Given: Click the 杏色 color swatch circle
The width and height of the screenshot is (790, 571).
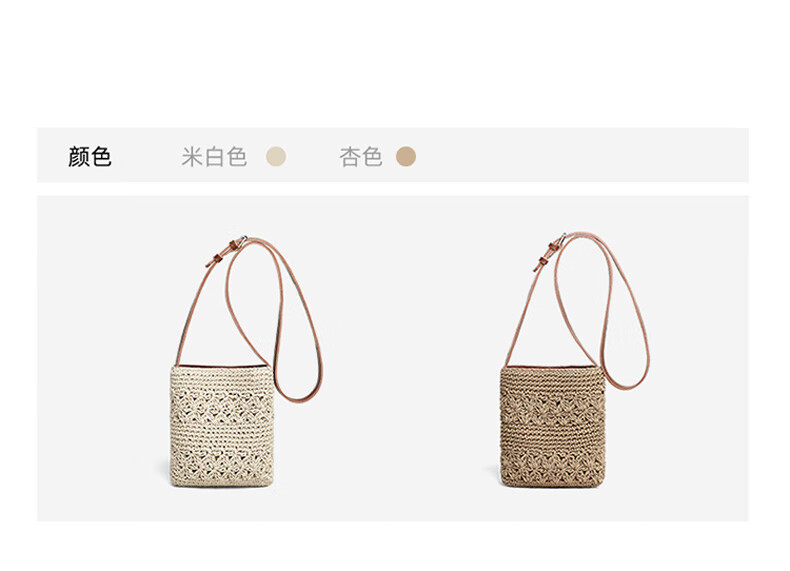Looking at the screenshot, I should point(406,156).
